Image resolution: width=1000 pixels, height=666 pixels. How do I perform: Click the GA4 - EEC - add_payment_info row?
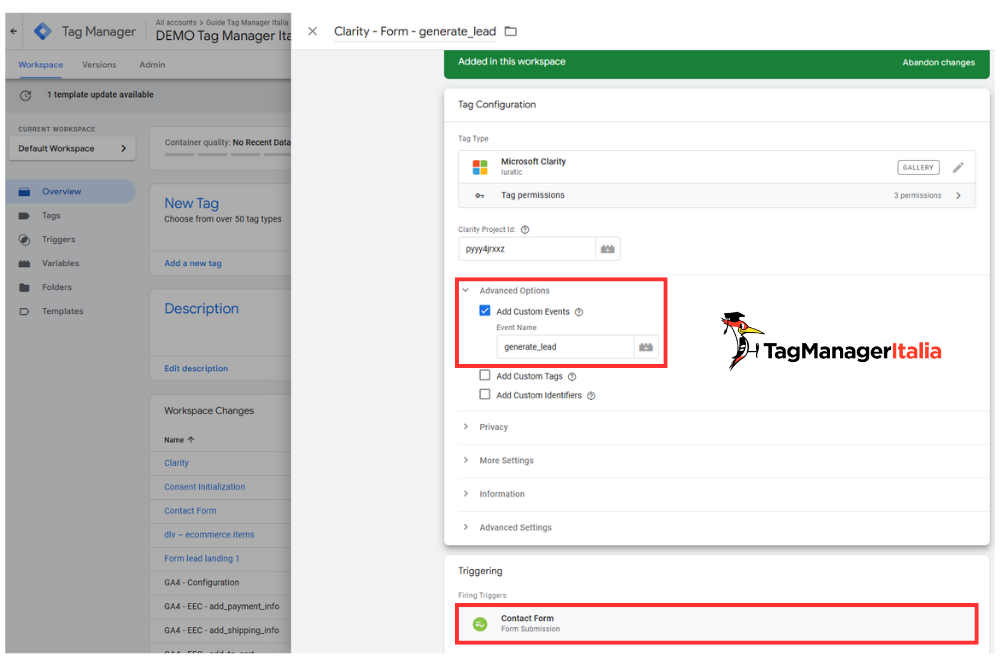(221, 607)
